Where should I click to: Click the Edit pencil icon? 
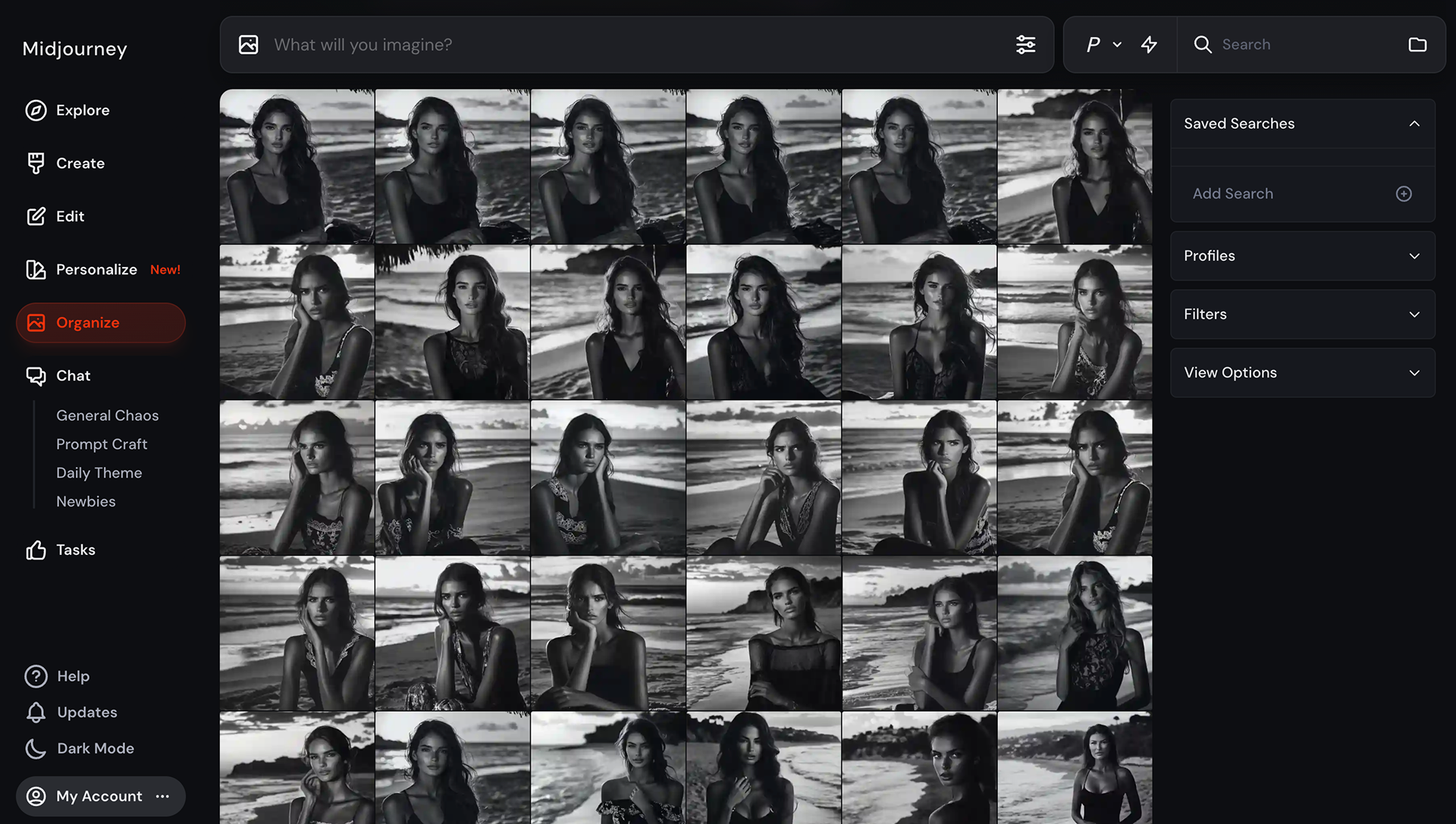(x=36, y=217)
